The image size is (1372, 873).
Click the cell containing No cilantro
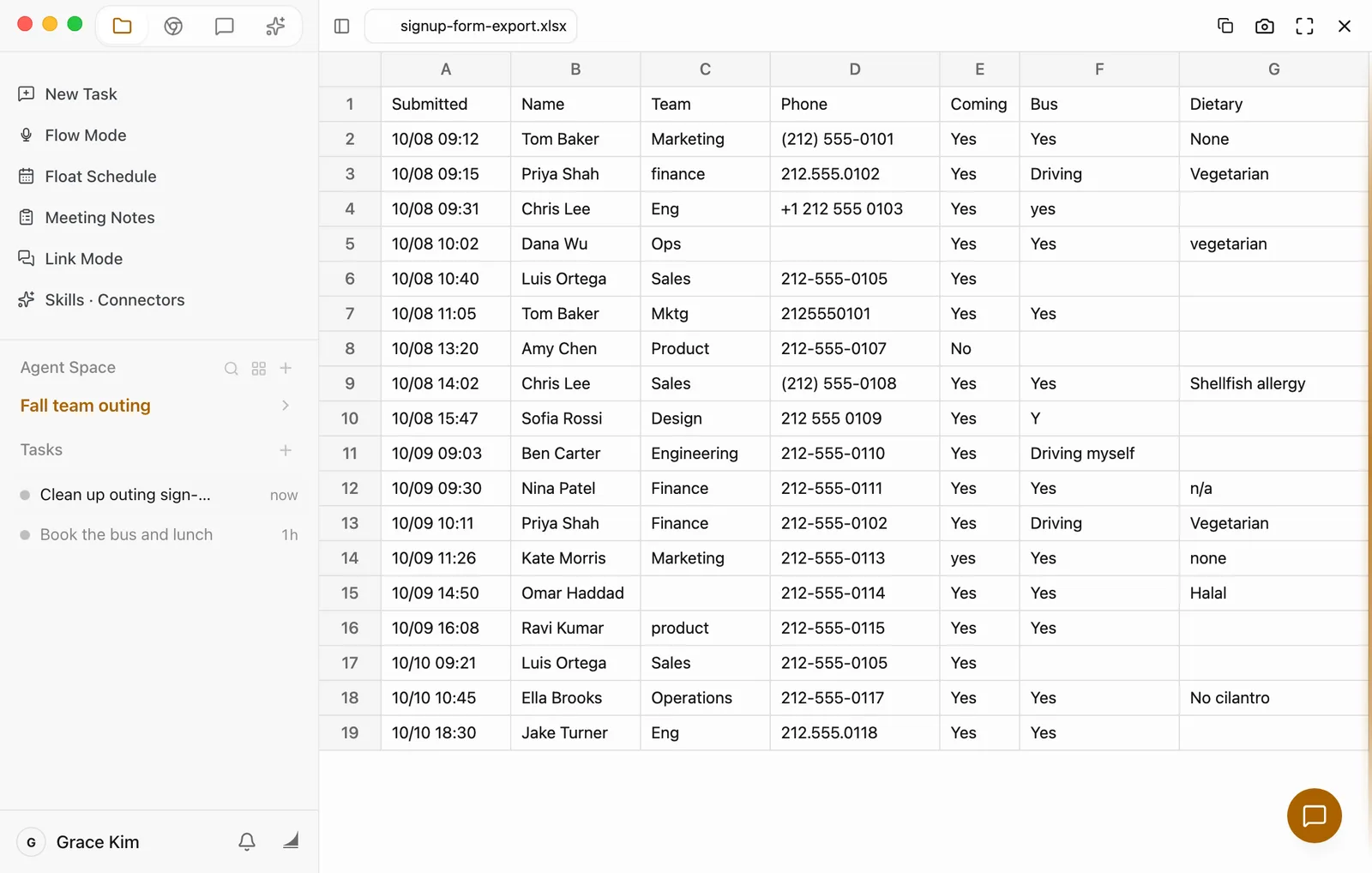[x=1273, y=697]
